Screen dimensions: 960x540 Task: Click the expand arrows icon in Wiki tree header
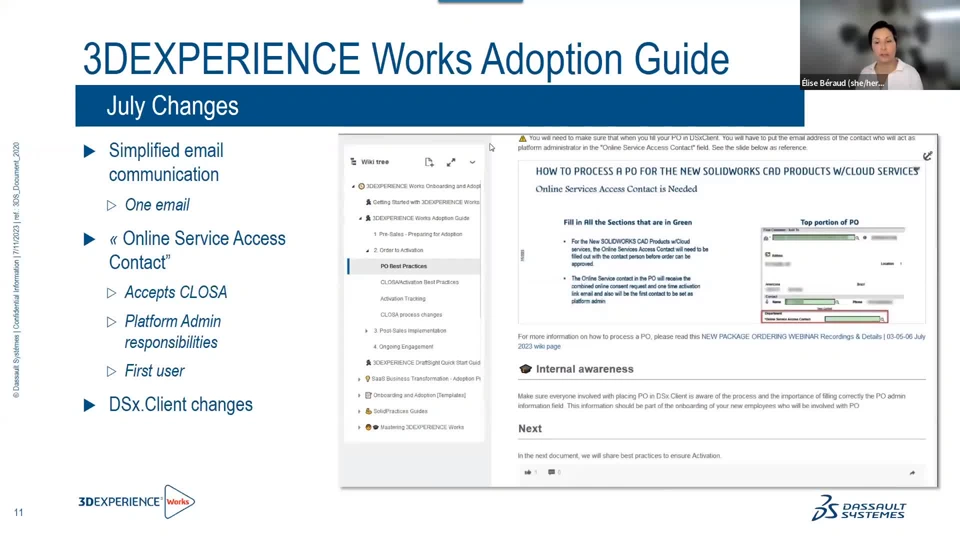coord(451,162)
